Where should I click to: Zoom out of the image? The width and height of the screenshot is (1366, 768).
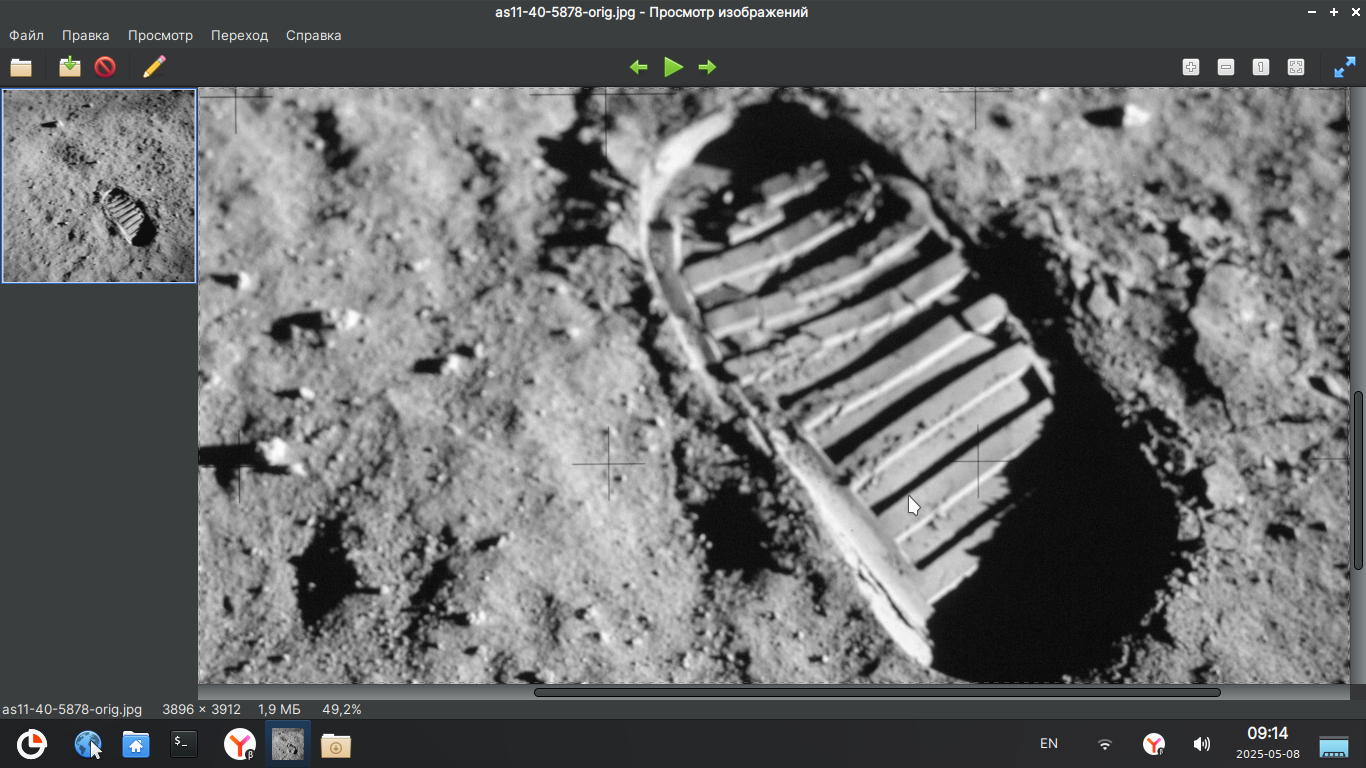click(x=1226, y=67)
